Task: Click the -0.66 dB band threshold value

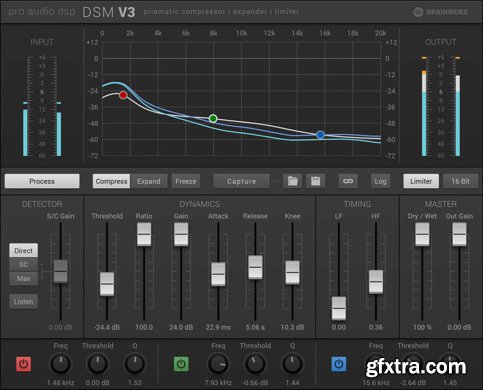Action: pos(255,383)
